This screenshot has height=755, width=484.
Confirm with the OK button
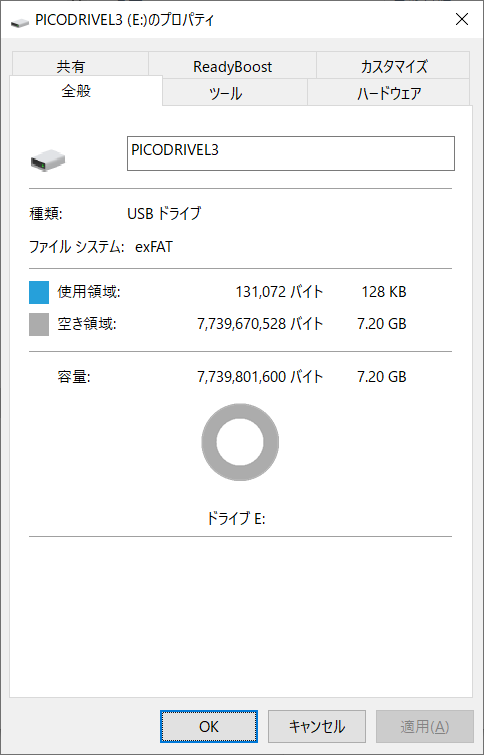[209, 727]
